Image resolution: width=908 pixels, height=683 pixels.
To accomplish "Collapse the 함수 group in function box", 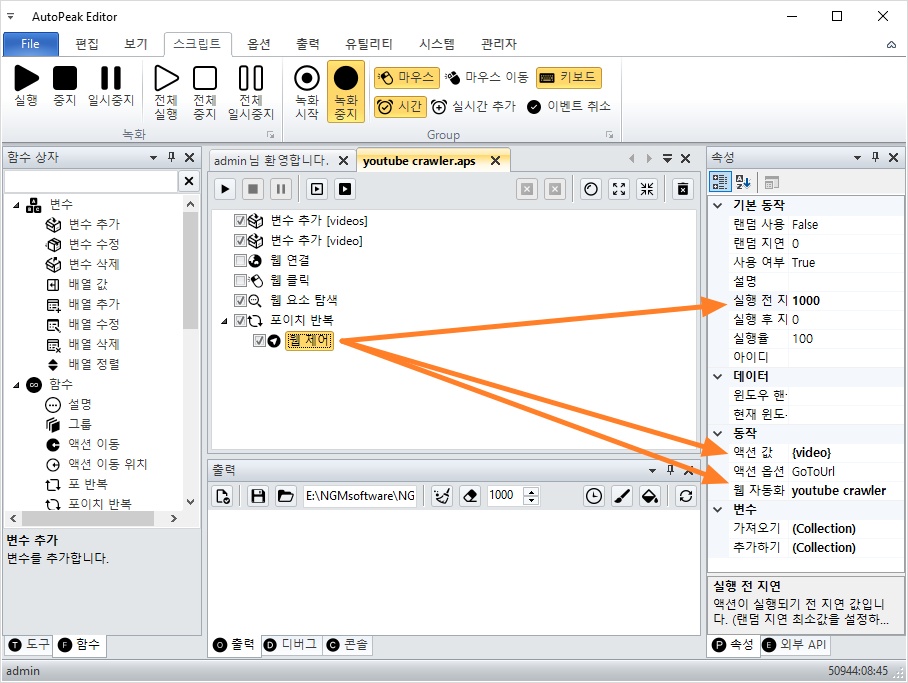I will [16, 385].
